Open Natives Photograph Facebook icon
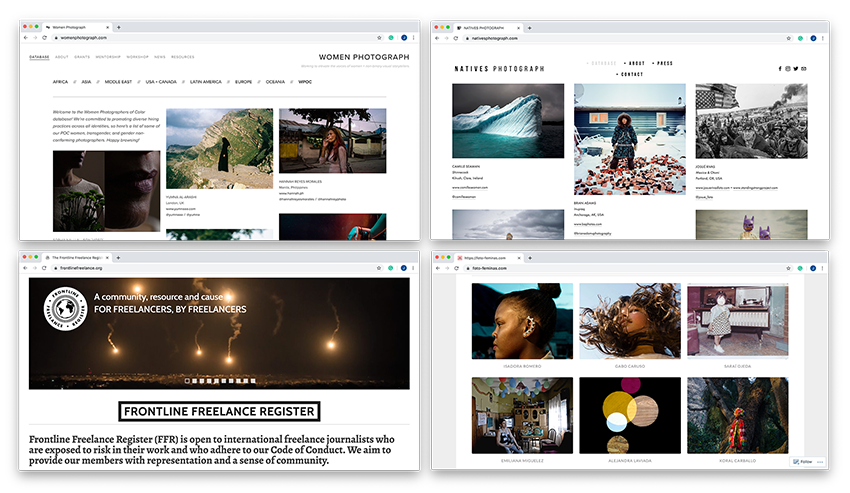 click(x=780, y=69)
